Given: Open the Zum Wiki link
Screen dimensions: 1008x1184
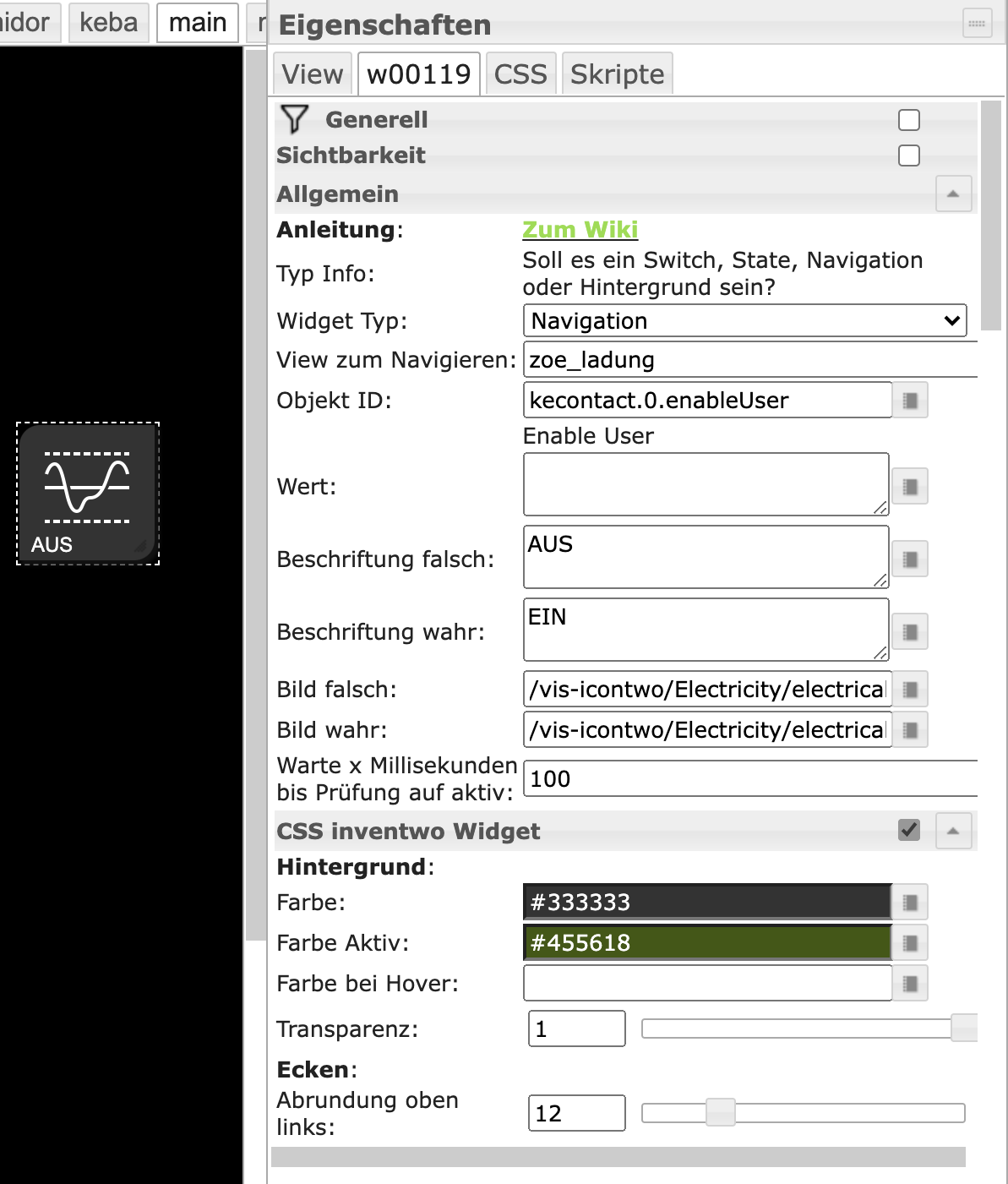Looking at the screenshot, I should [x=580, y=230].
